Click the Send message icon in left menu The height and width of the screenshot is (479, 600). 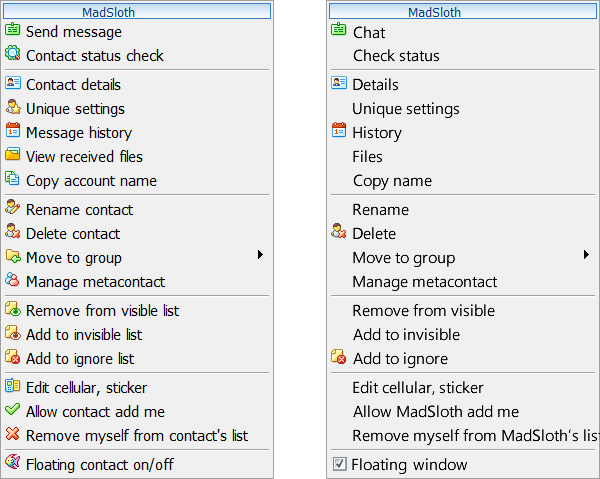pos(12,32)
